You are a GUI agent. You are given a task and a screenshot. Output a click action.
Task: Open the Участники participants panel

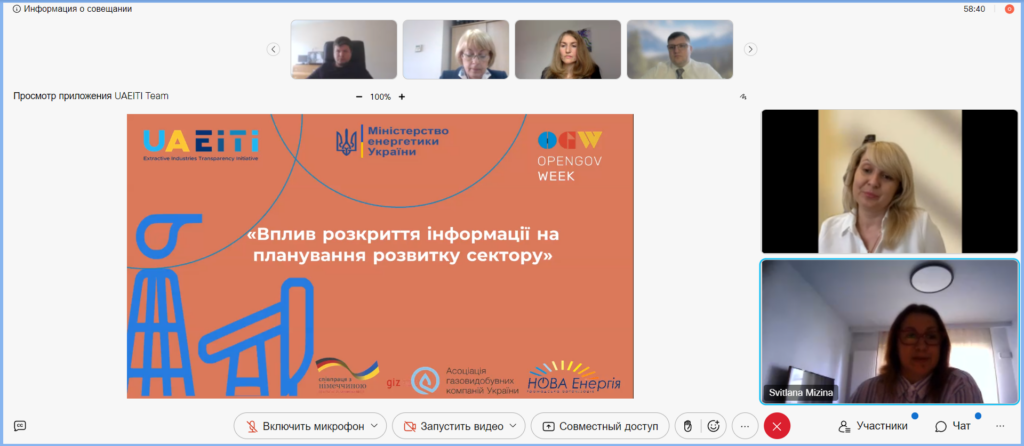875,426
